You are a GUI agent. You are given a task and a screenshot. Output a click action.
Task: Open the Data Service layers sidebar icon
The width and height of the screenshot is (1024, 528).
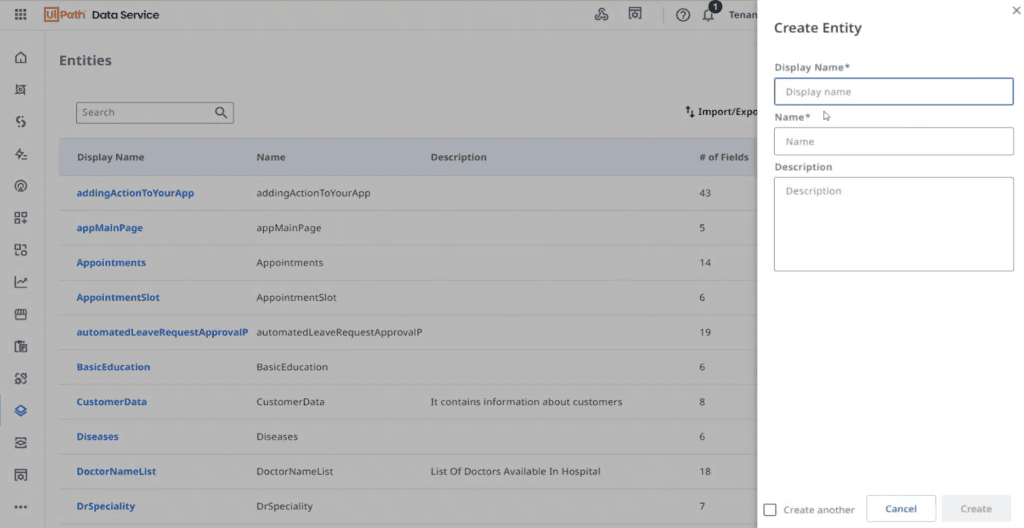[x=21, y=410]
